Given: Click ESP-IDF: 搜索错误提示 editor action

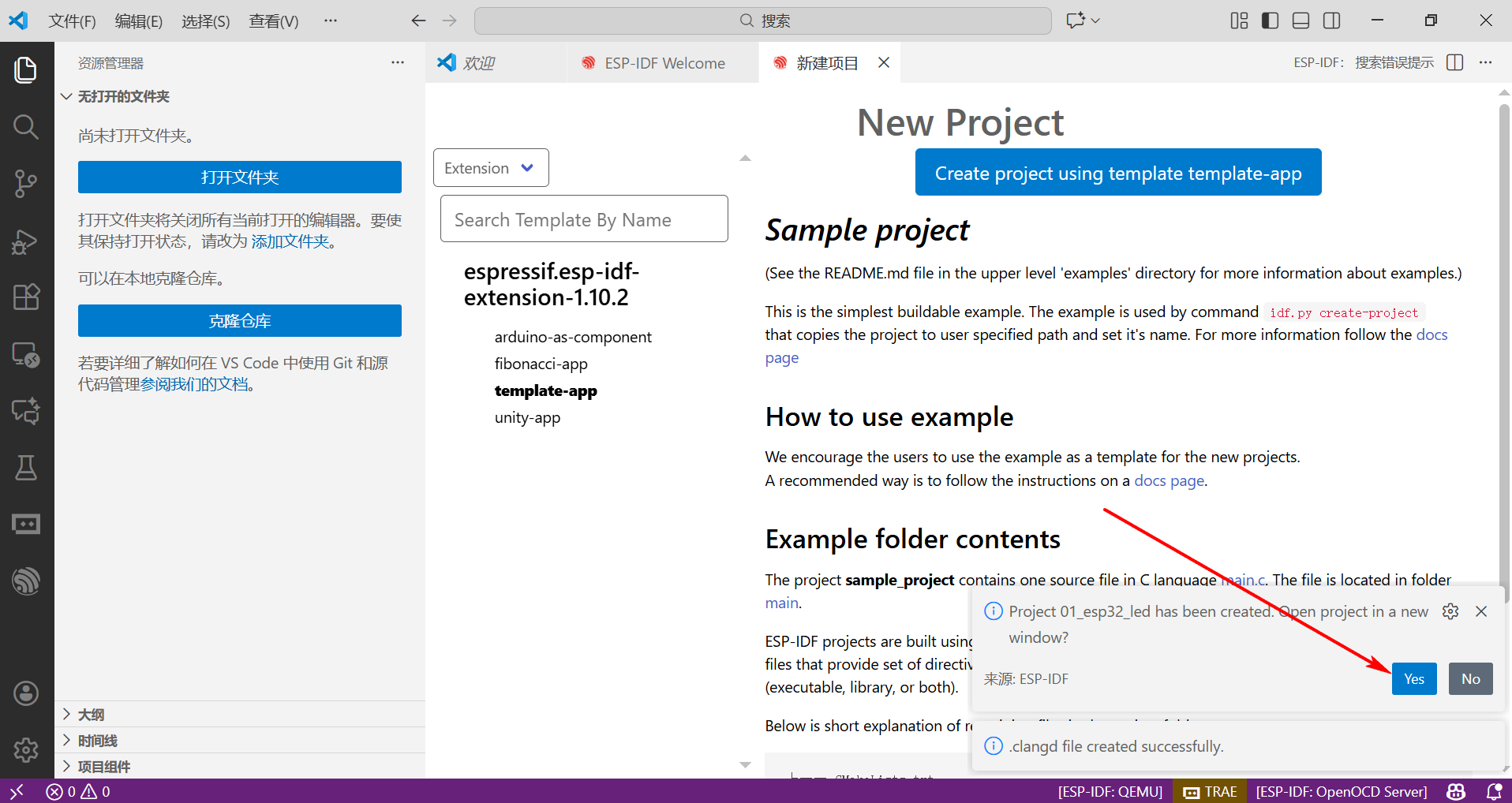Looking at the screenshot, I should tap(1364, 62).
